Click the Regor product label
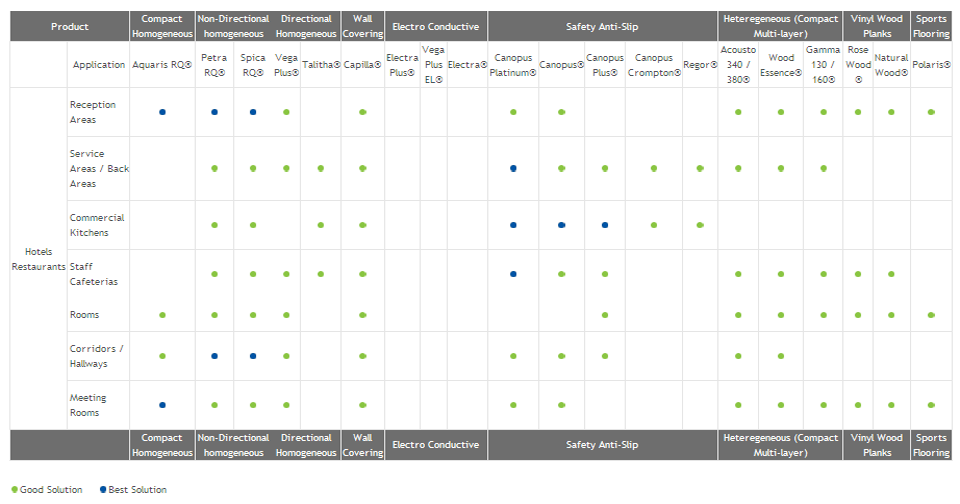The image size is (960, 504). [x=700, y=65]
